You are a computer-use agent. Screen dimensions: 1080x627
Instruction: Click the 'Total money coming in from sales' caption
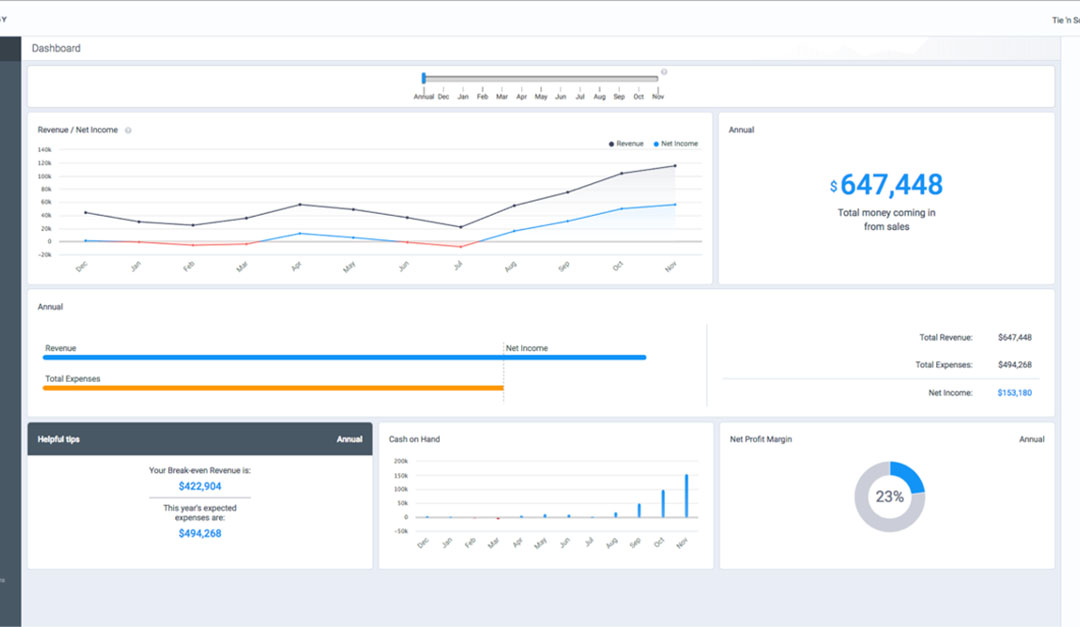tap(886, 220)
